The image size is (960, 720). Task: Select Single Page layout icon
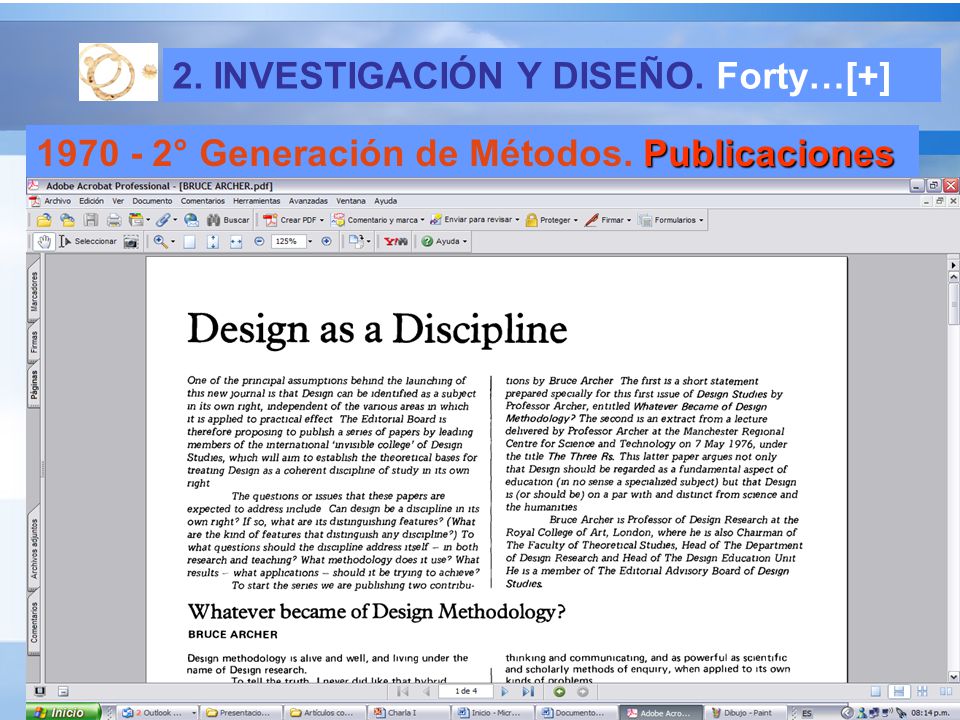[x=876, y=691]
